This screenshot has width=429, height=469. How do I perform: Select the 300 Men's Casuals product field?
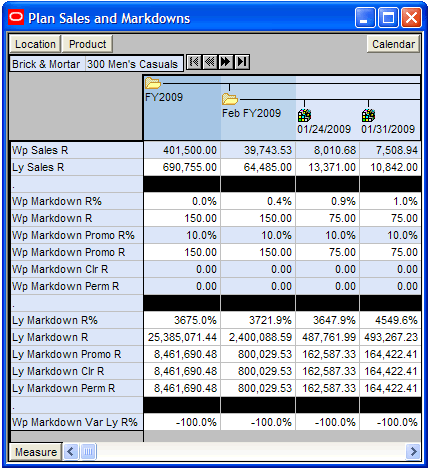coord(134,64)
